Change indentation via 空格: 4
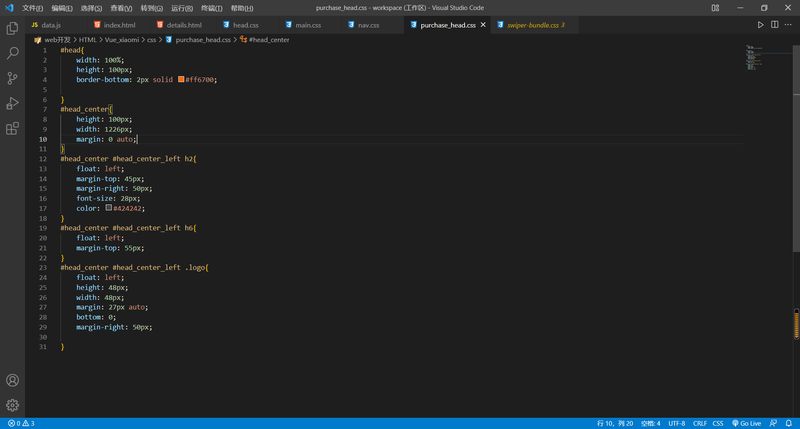 [651, 423]
